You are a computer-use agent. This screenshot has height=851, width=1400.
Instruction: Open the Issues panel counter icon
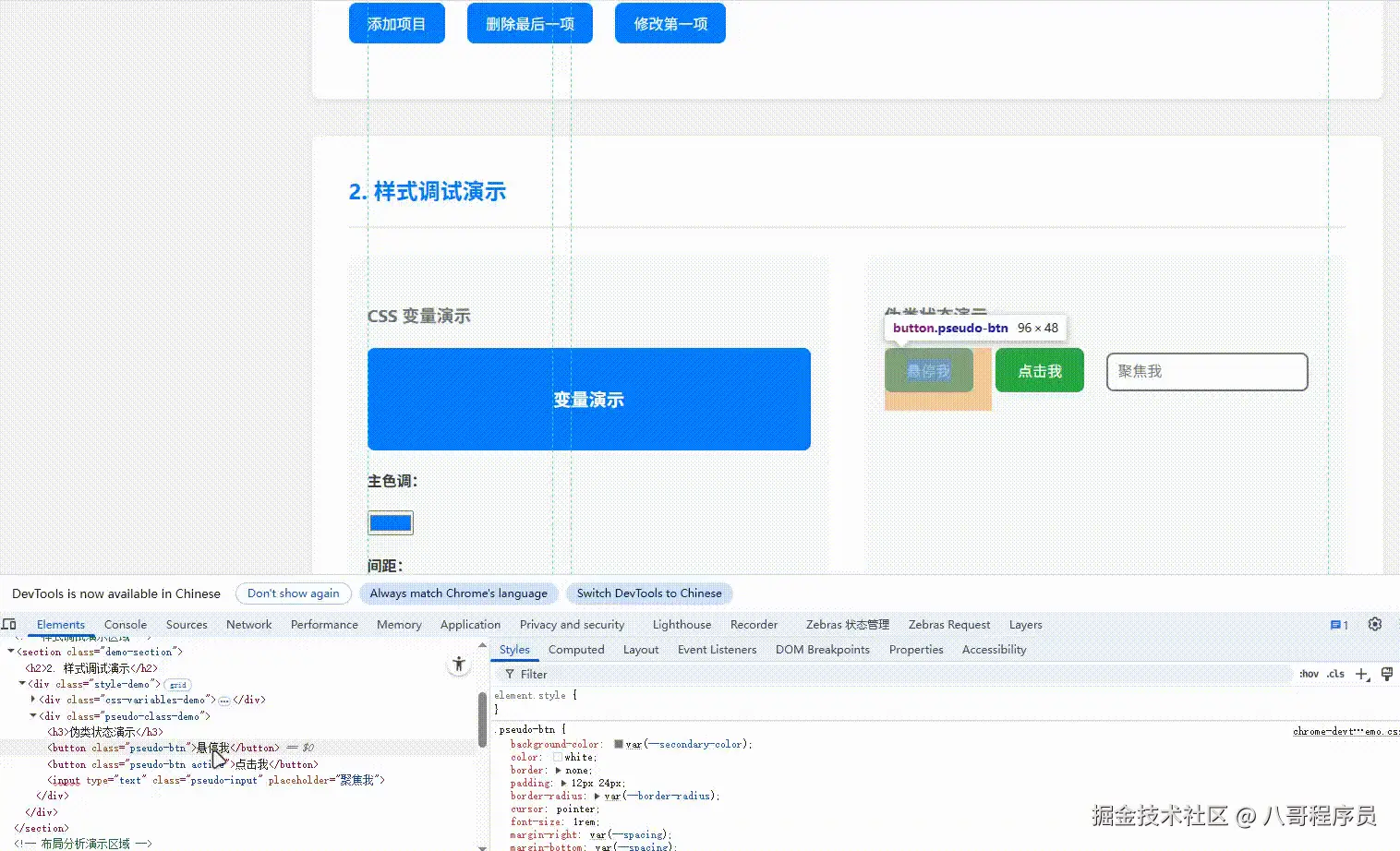[x=1334, y=624]
